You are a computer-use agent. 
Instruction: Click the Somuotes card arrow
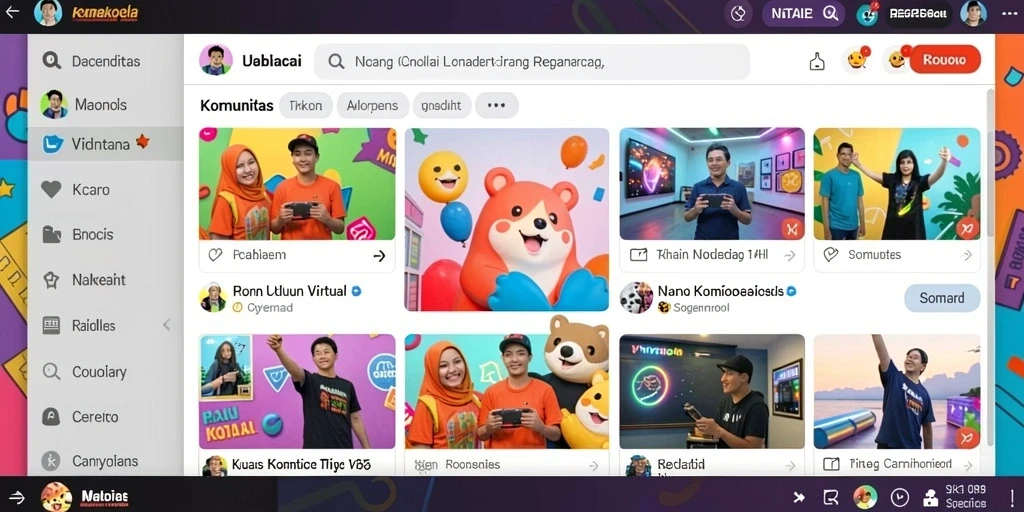pyautogui.click(x=967, y=255)
